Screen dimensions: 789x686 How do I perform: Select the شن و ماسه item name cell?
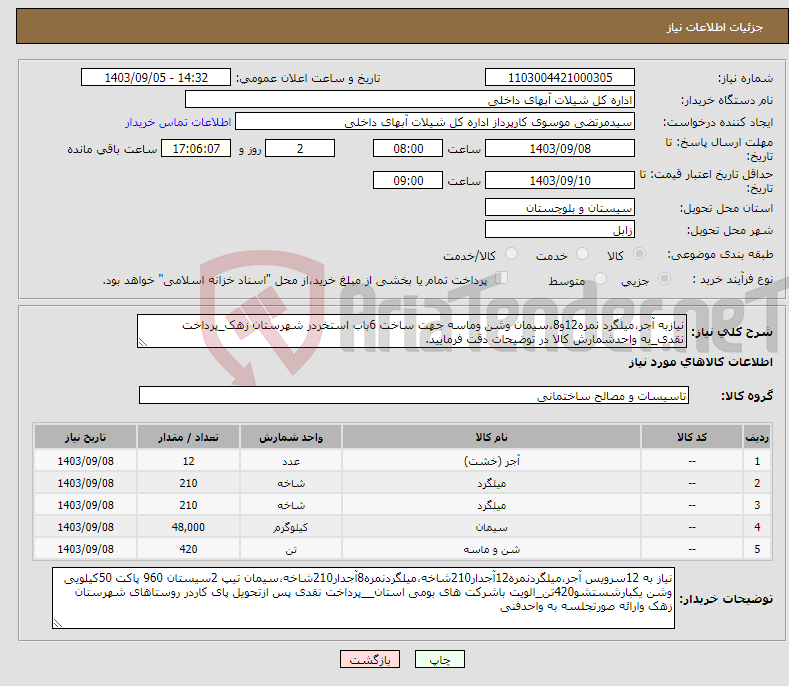(x=492, y=549)
